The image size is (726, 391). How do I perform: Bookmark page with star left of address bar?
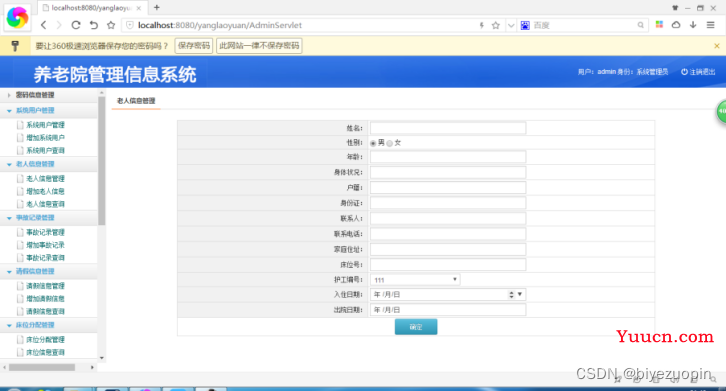point(111,25)
